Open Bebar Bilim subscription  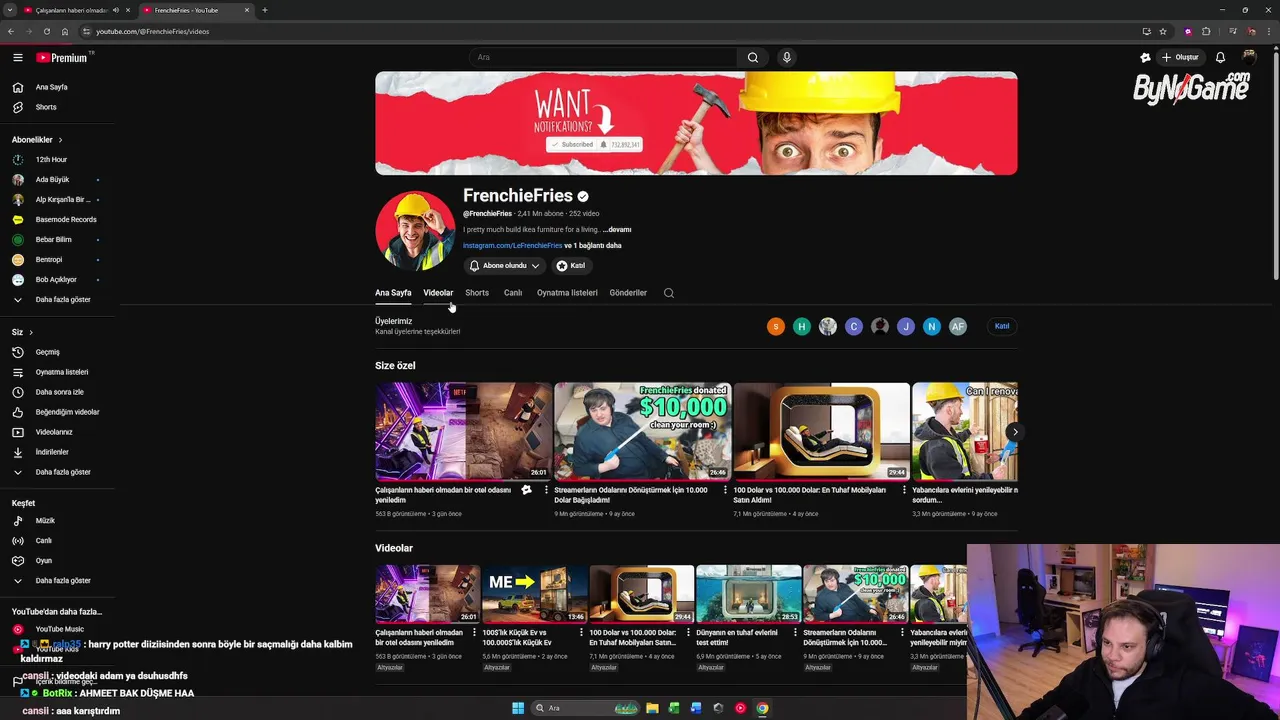56,240
